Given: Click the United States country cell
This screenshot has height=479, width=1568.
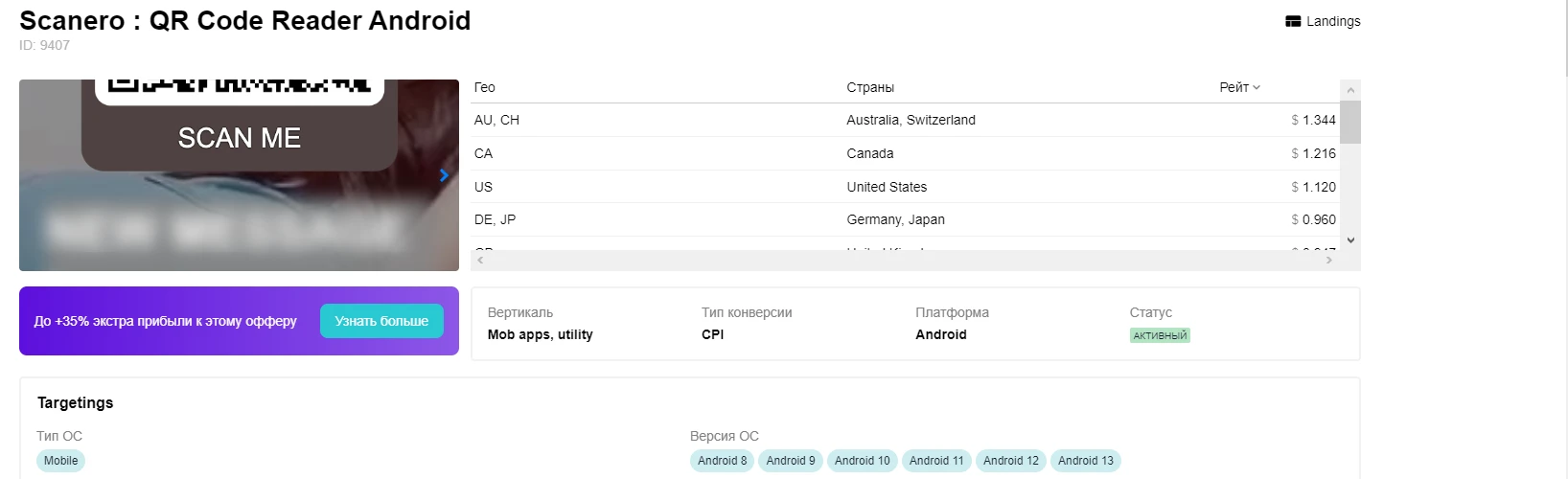Looking at the screenshot, I should click(x=887, y=187).
